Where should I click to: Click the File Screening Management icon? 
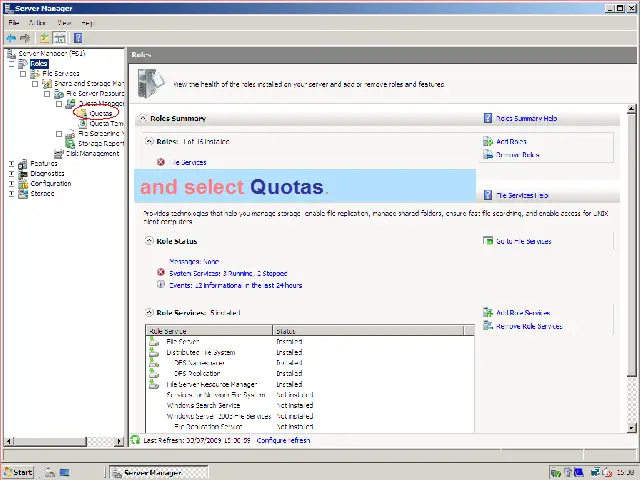(x=71, y=133)
